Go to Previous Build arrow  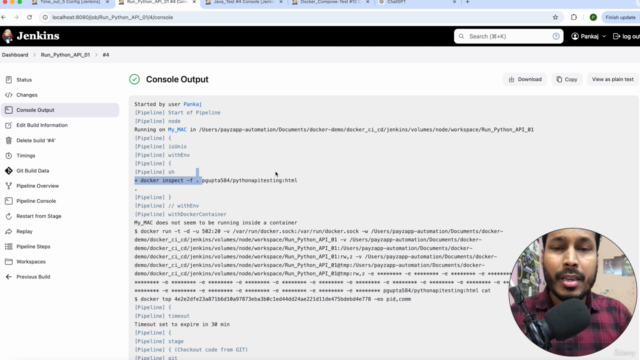click(9, 277)
